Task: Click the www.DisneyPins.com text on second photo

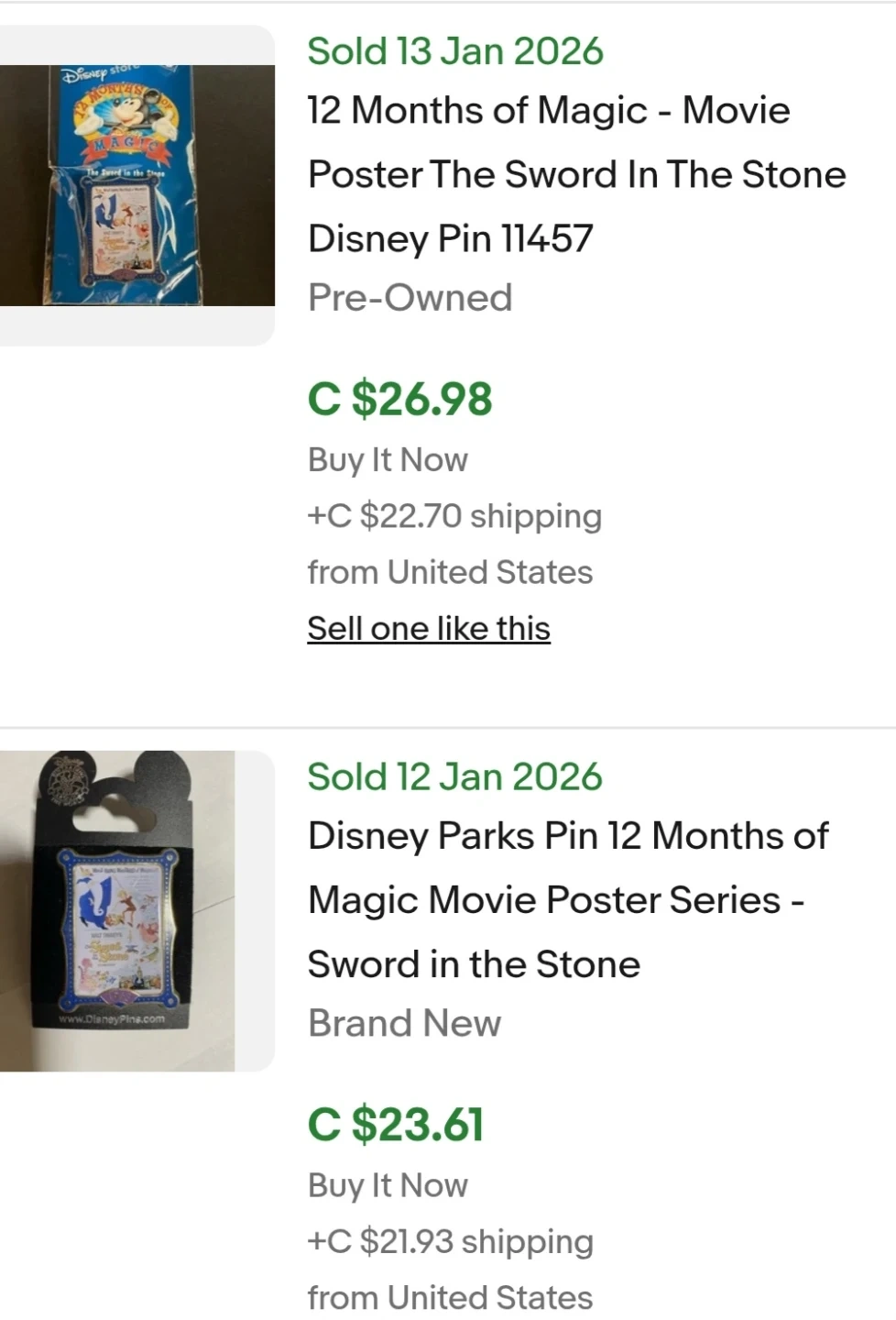Action: point(112,1018)
